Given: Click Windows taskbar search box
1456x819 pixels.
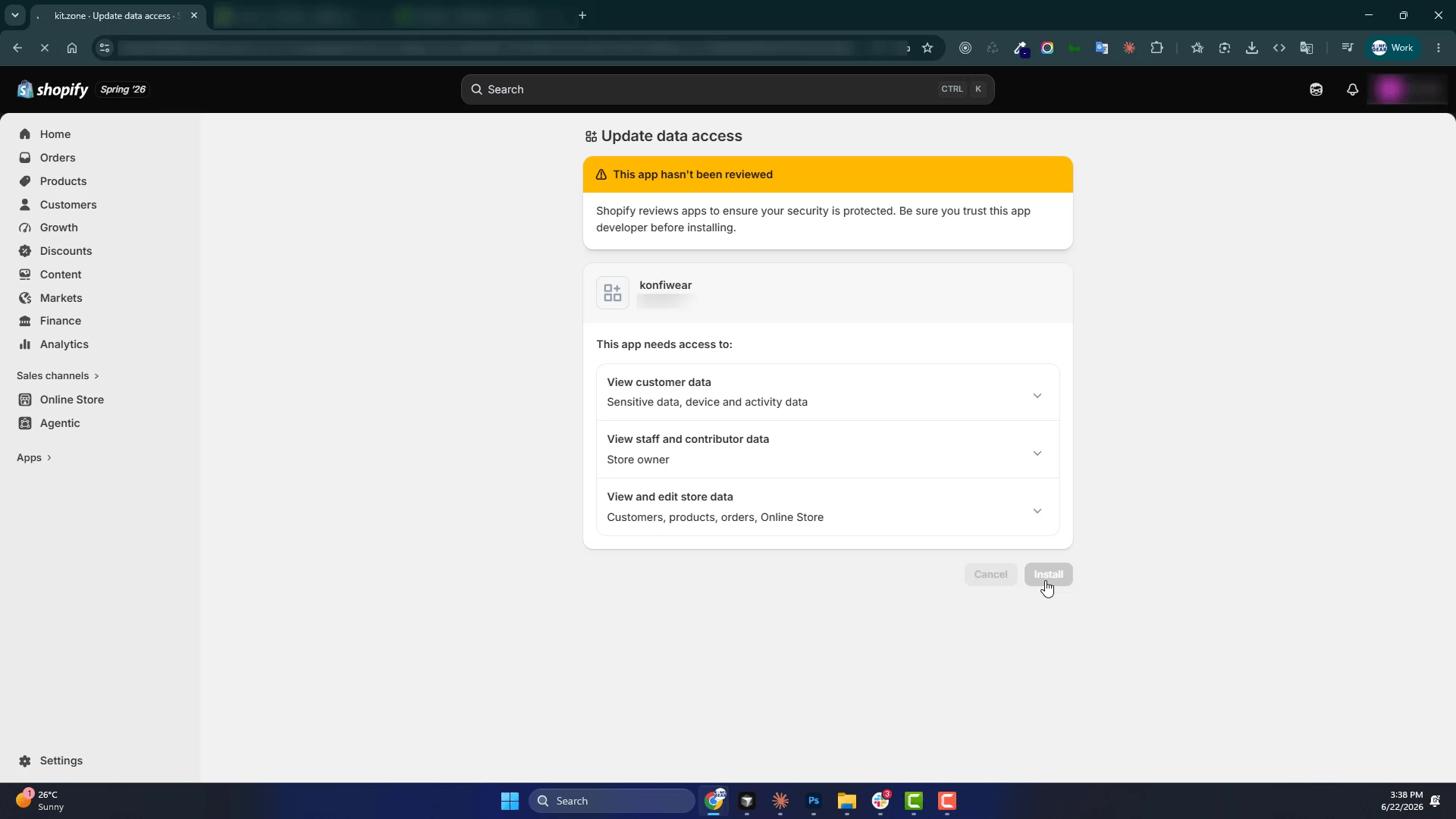Looking at the screenshot, I should (x=611, y=801).
